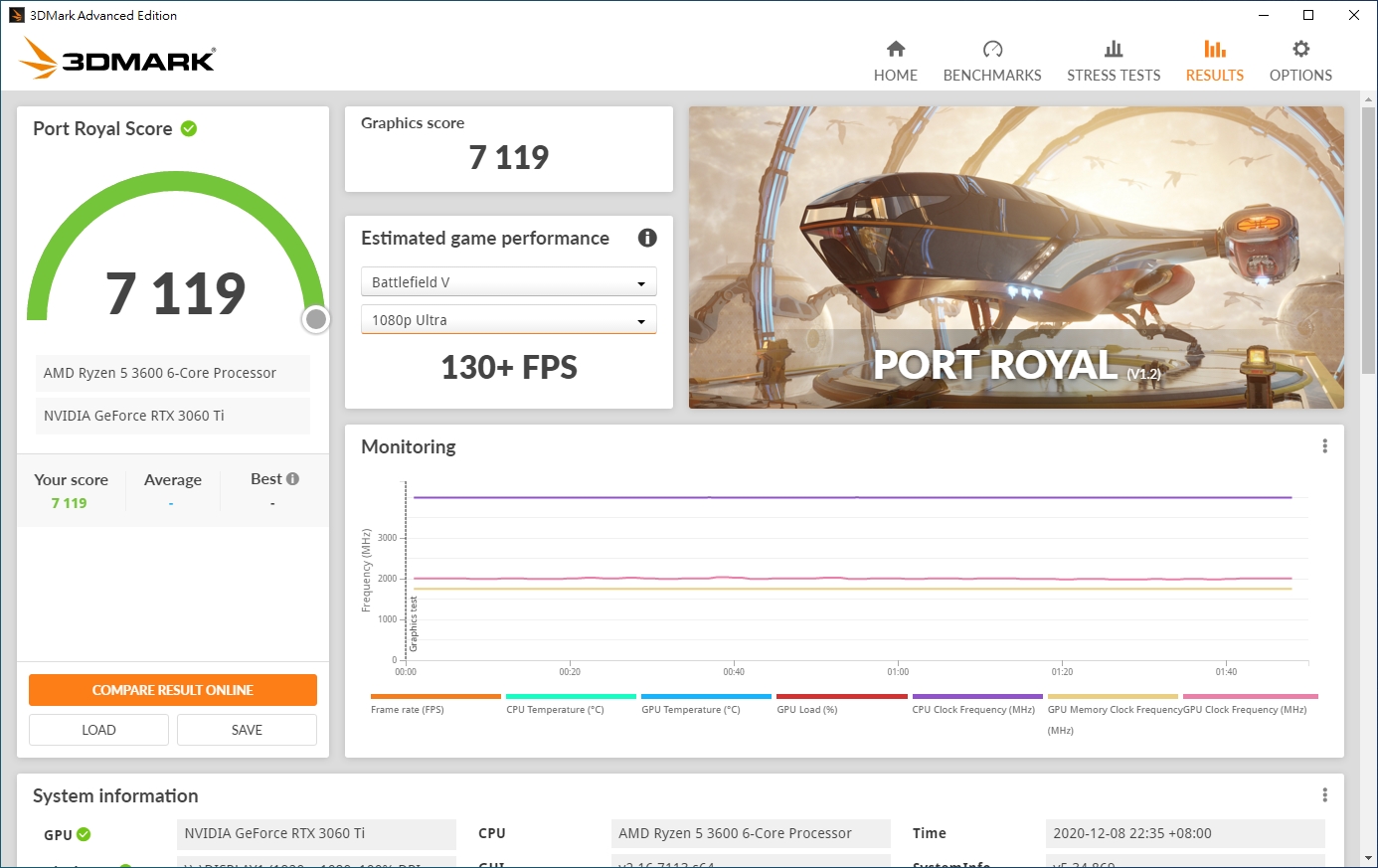Image resolution: width=1378 pixels, height=868 pixels.
Task: Click the Your score value 7 119
Action: coord(69,503)
